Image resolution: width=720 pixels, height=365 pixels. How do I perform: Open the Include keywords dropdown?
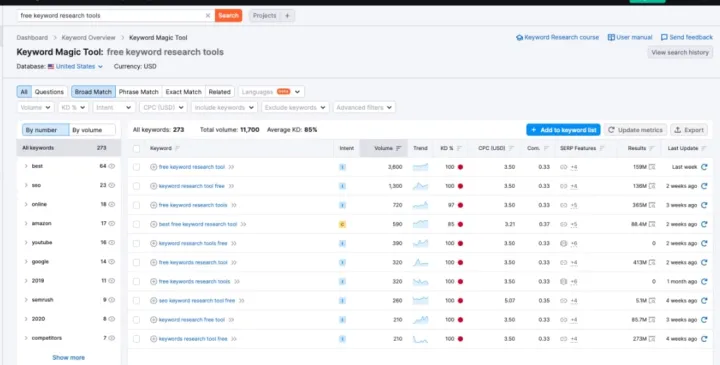pyautogui.click(x=224, y=107)
